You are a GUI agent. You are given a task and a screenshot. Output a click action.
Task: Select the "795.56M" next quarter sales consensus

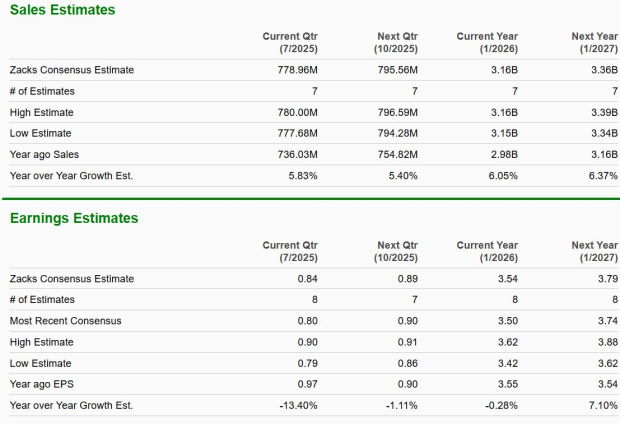[x=397, y=70]
